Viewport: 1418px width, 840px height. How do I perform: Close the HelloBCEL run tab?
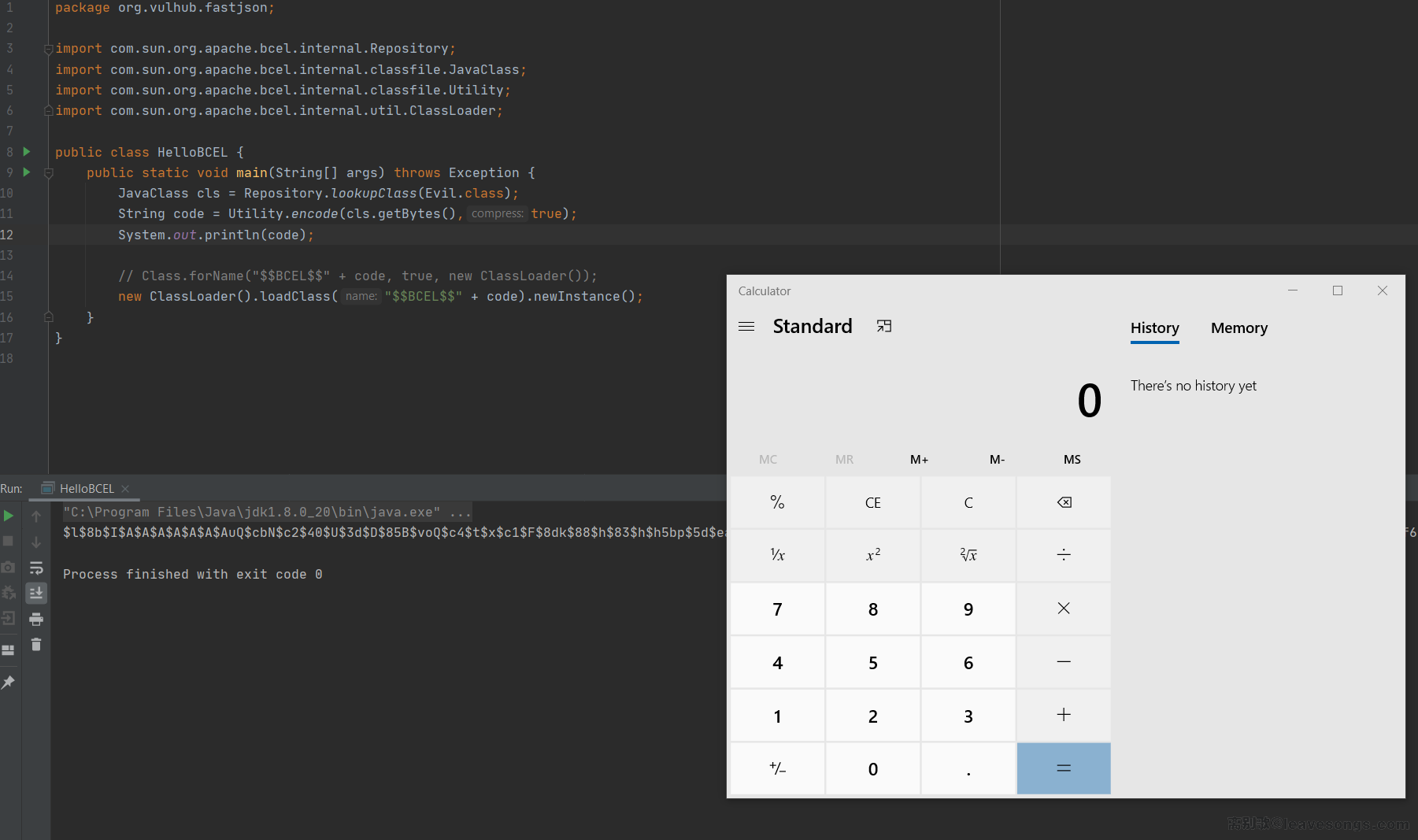tap(125, 489)
